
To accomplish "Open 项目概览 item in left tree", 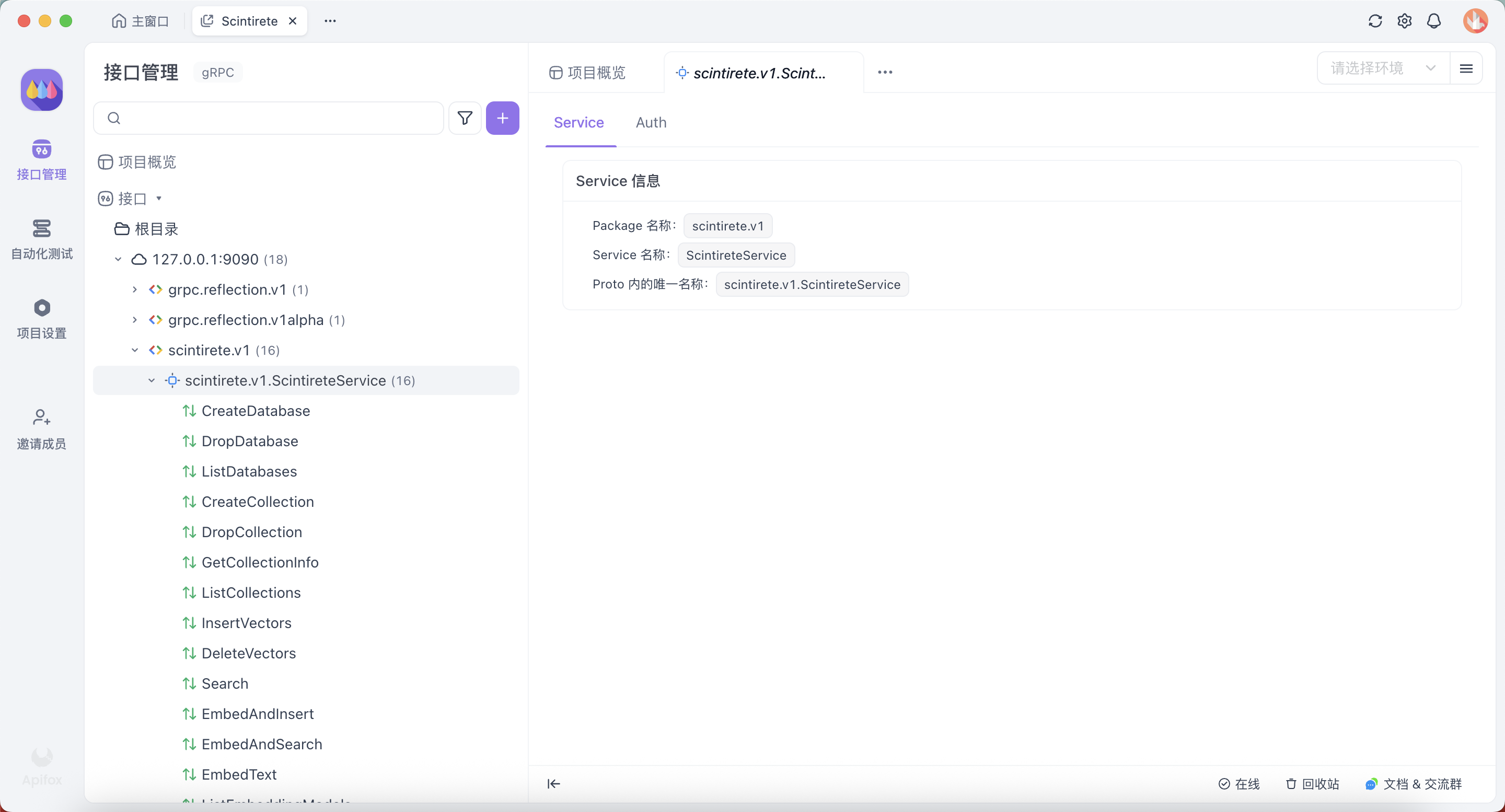I will [137, 162].
